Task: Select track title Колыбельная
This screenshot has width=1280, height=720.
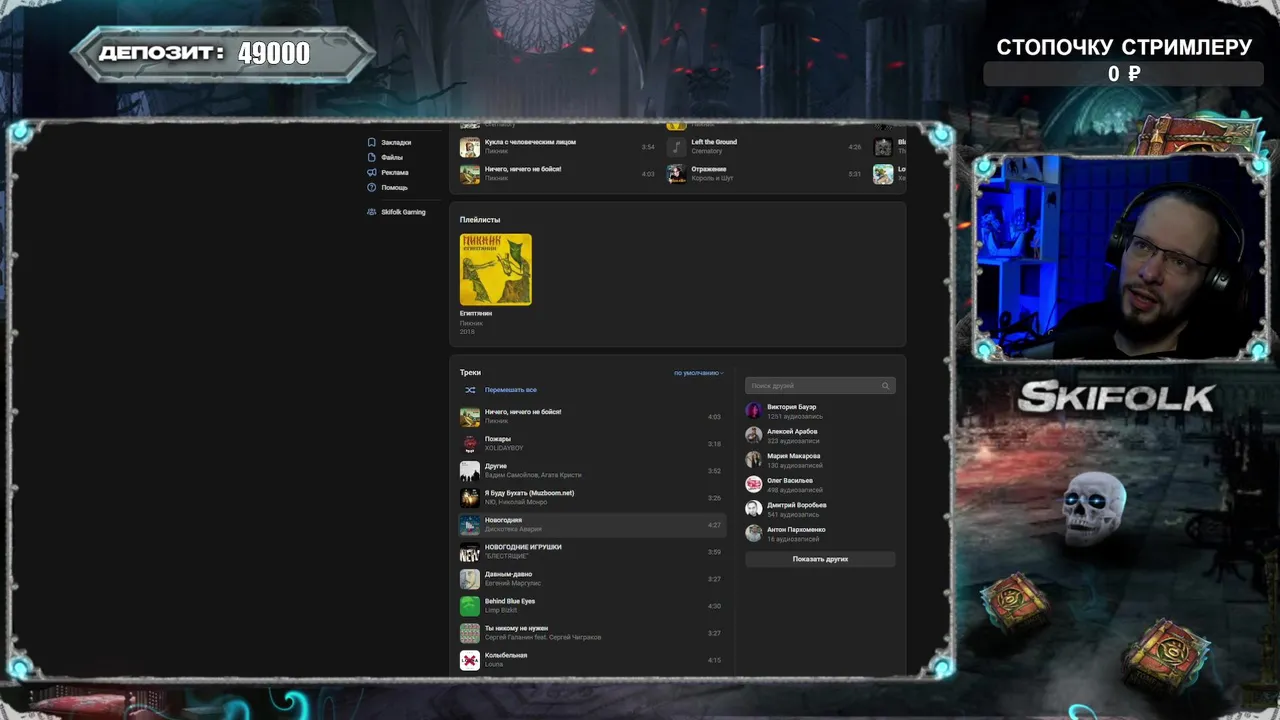Action: (506, 655)
